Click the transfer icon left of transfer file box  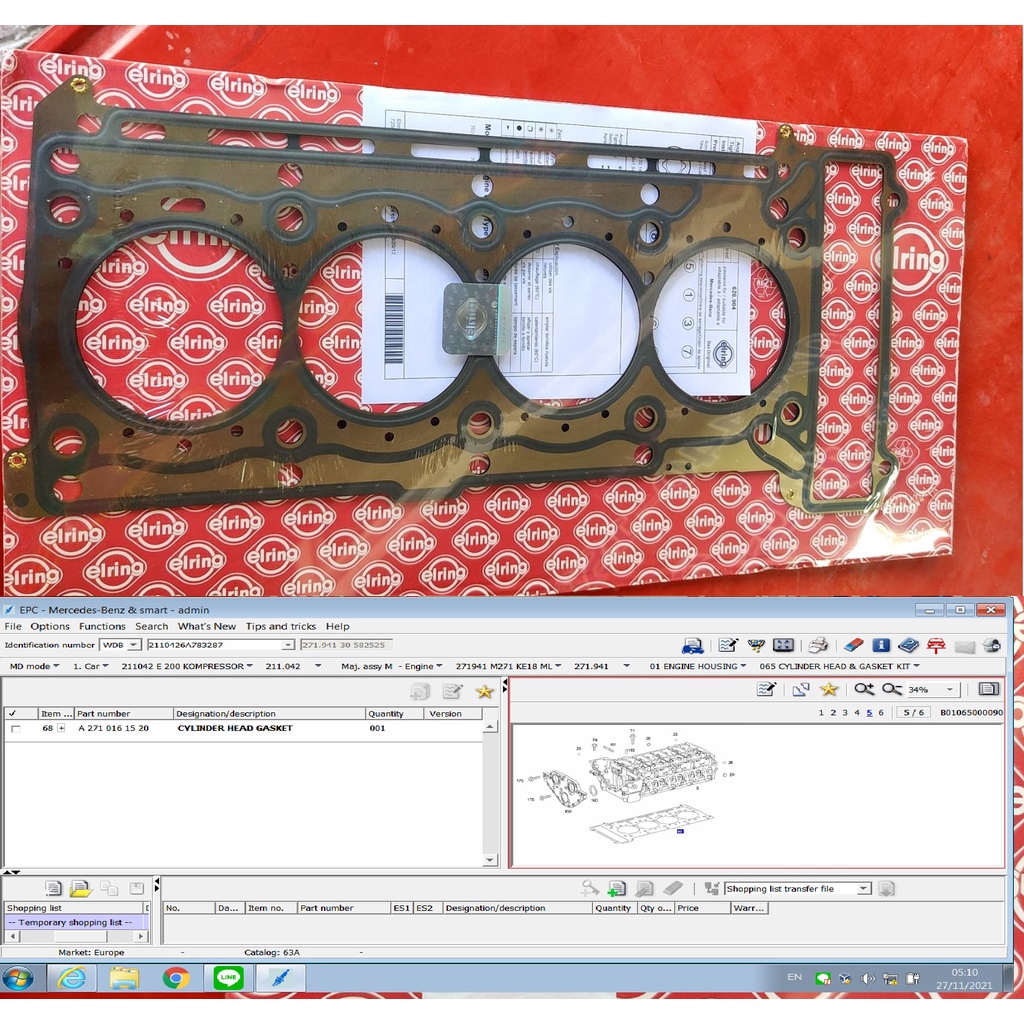(711, 888)
